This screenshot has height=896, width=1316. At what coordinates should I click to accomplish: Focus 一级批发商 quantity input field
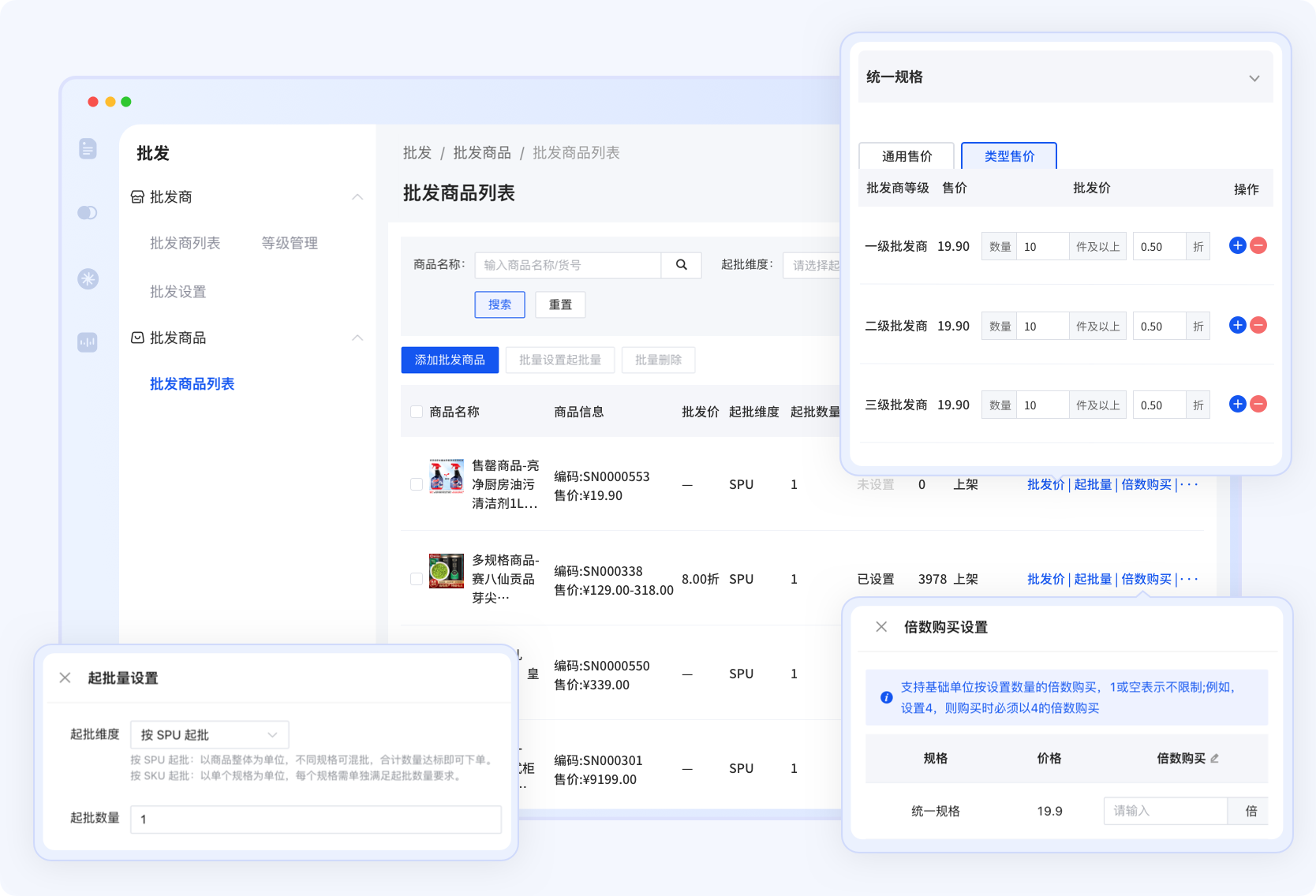coord(1042,246)
